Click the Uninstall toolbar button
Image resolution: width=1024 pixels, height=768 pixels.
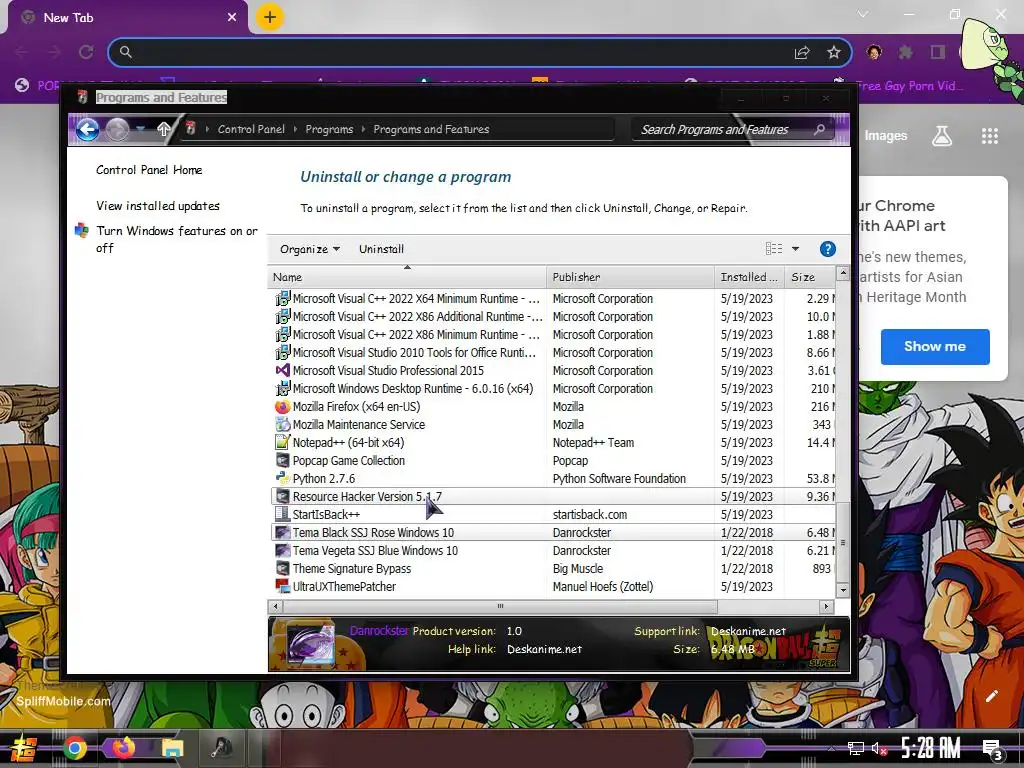click(x=381, y=249)
